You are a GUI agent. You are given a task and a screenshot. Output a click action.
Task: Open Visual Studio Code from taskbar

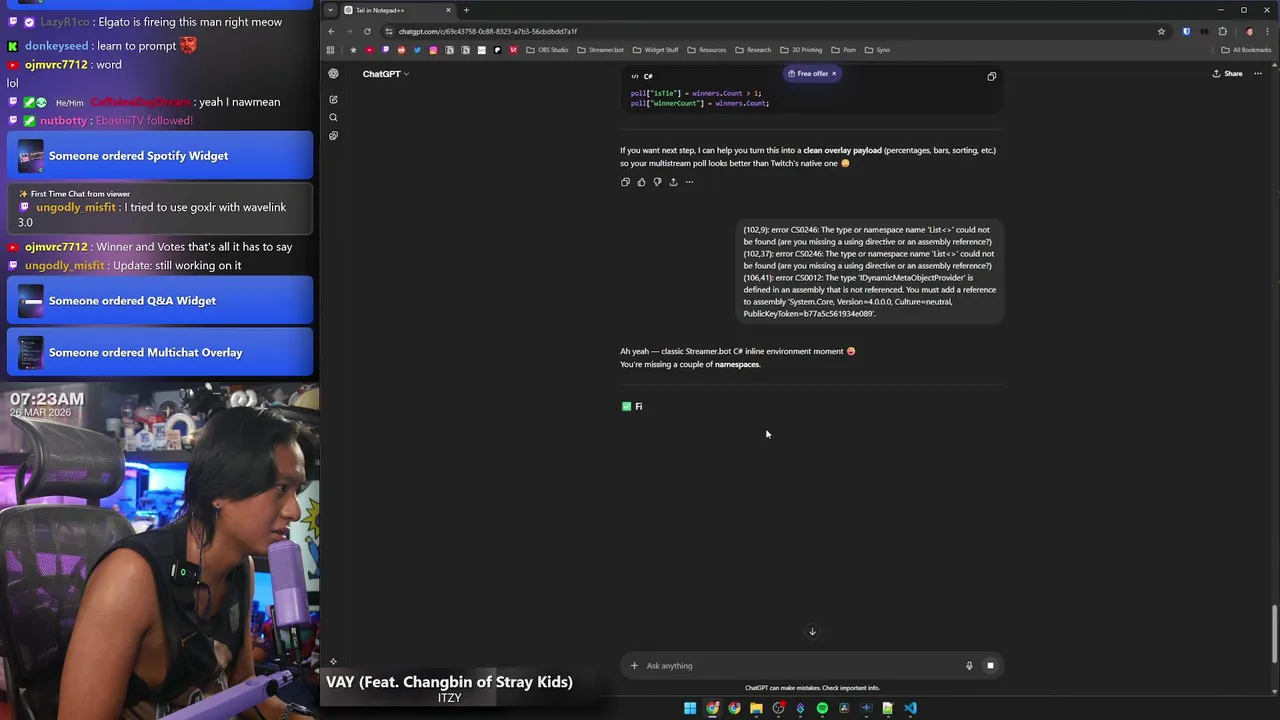[910, 708]
